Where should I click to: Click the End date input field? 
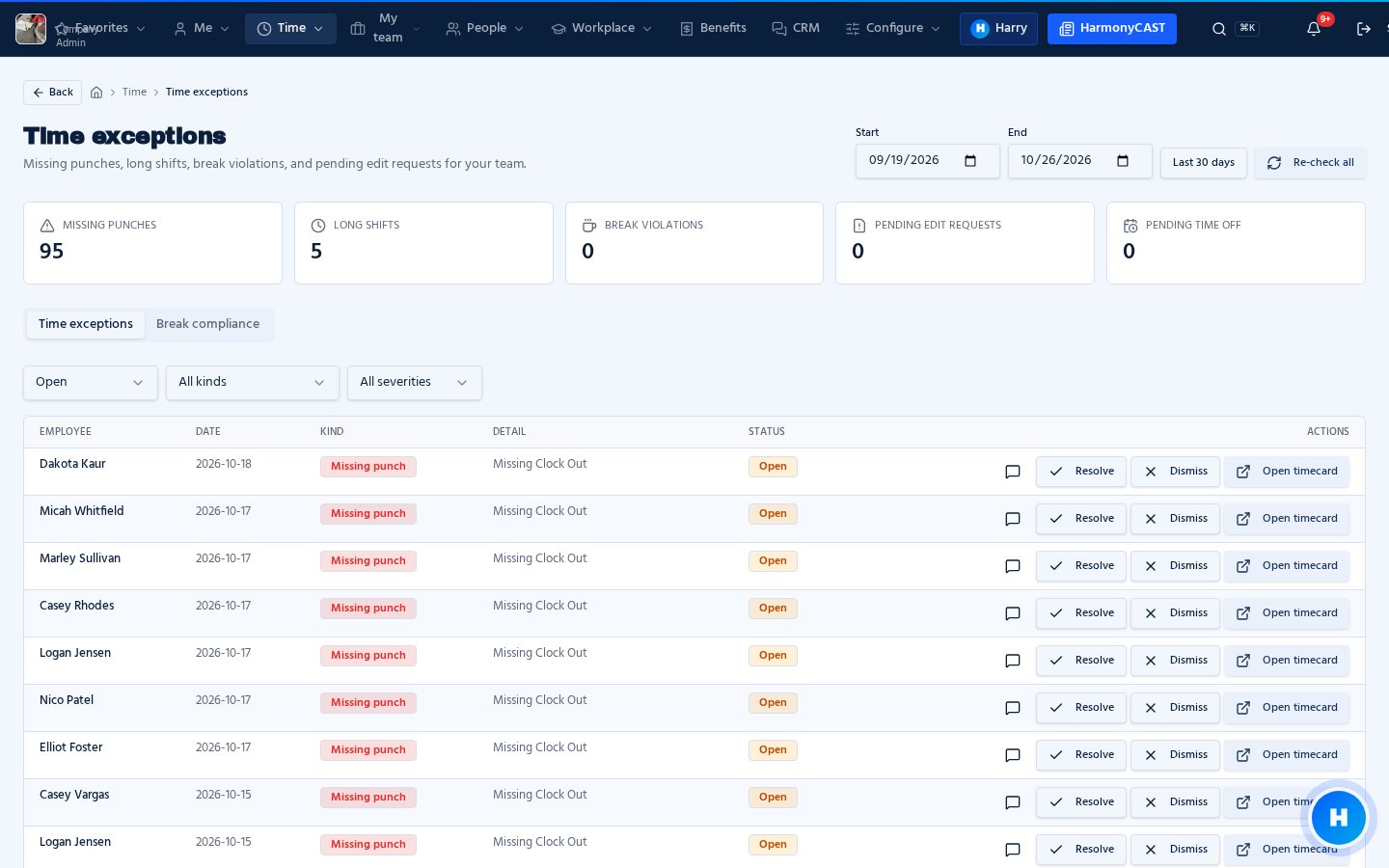point(1080,161)
